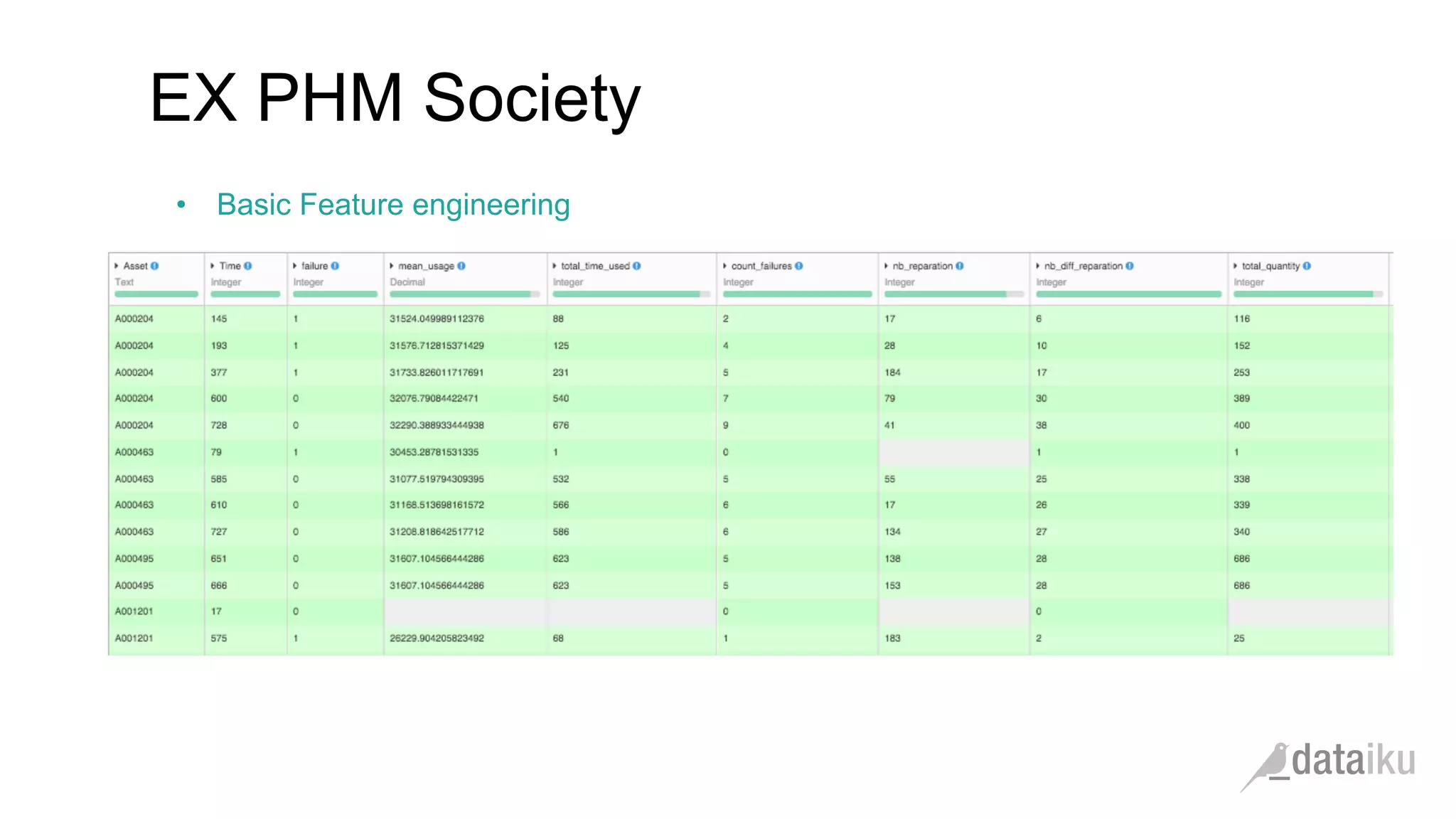Select the total_time_used cell 676
Screen dimensions: 1456x819
(632, 425)
